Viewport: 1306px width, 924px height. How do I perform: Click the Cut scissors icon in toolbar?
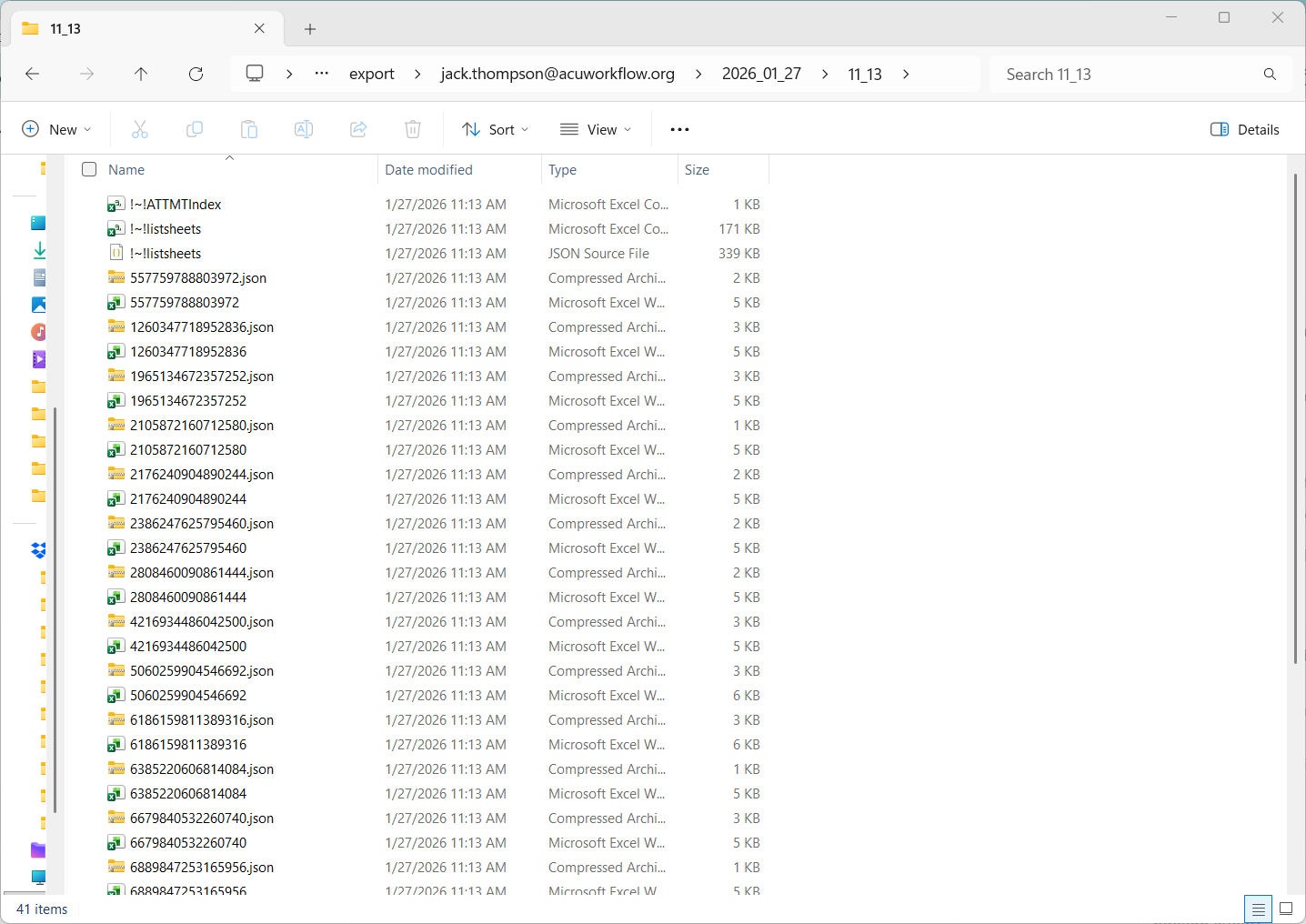pyautogui.click(x=140, y=129)
